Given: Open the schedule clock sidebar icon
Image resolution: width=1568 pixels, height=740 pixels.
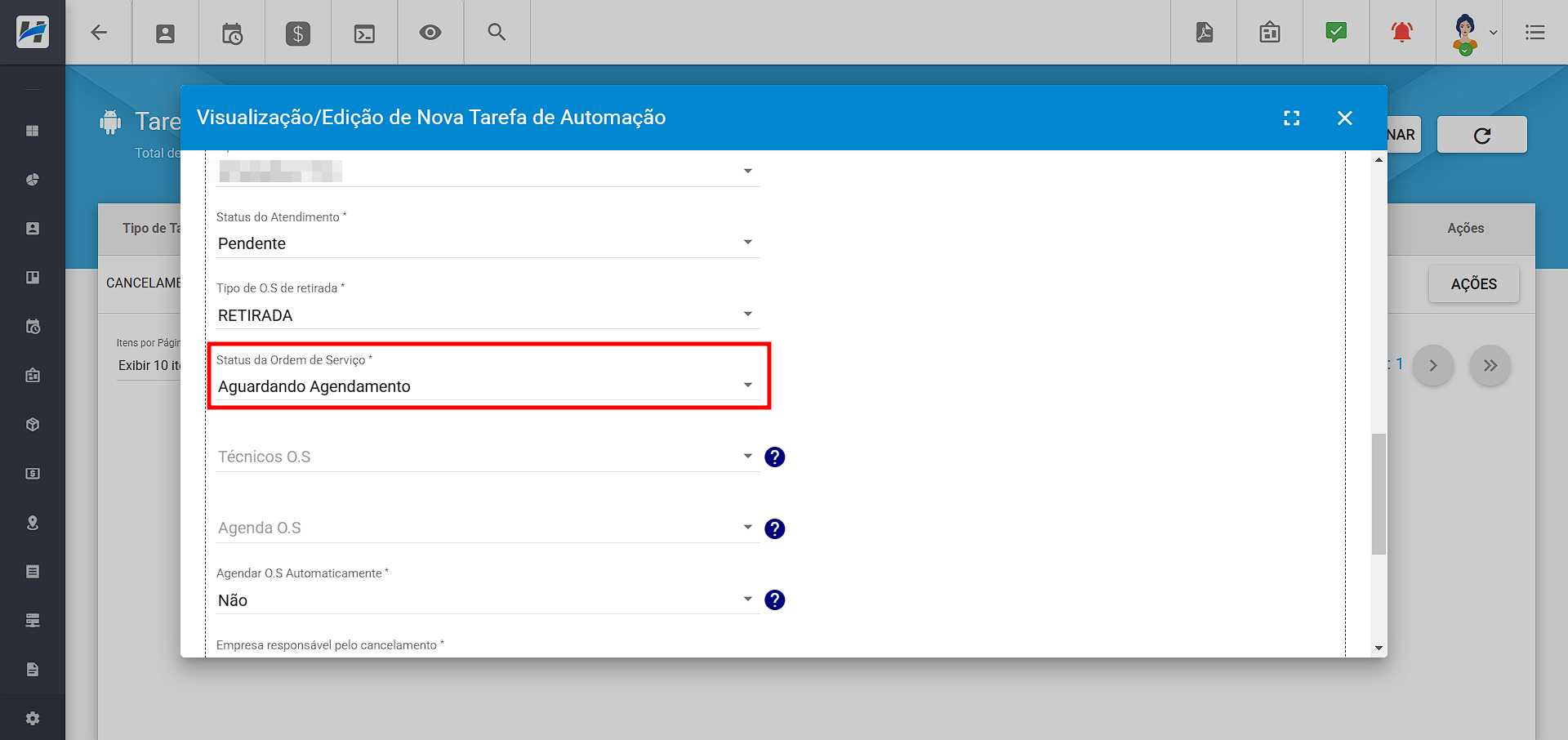Looking at the screenshot, I should [33, 327].
